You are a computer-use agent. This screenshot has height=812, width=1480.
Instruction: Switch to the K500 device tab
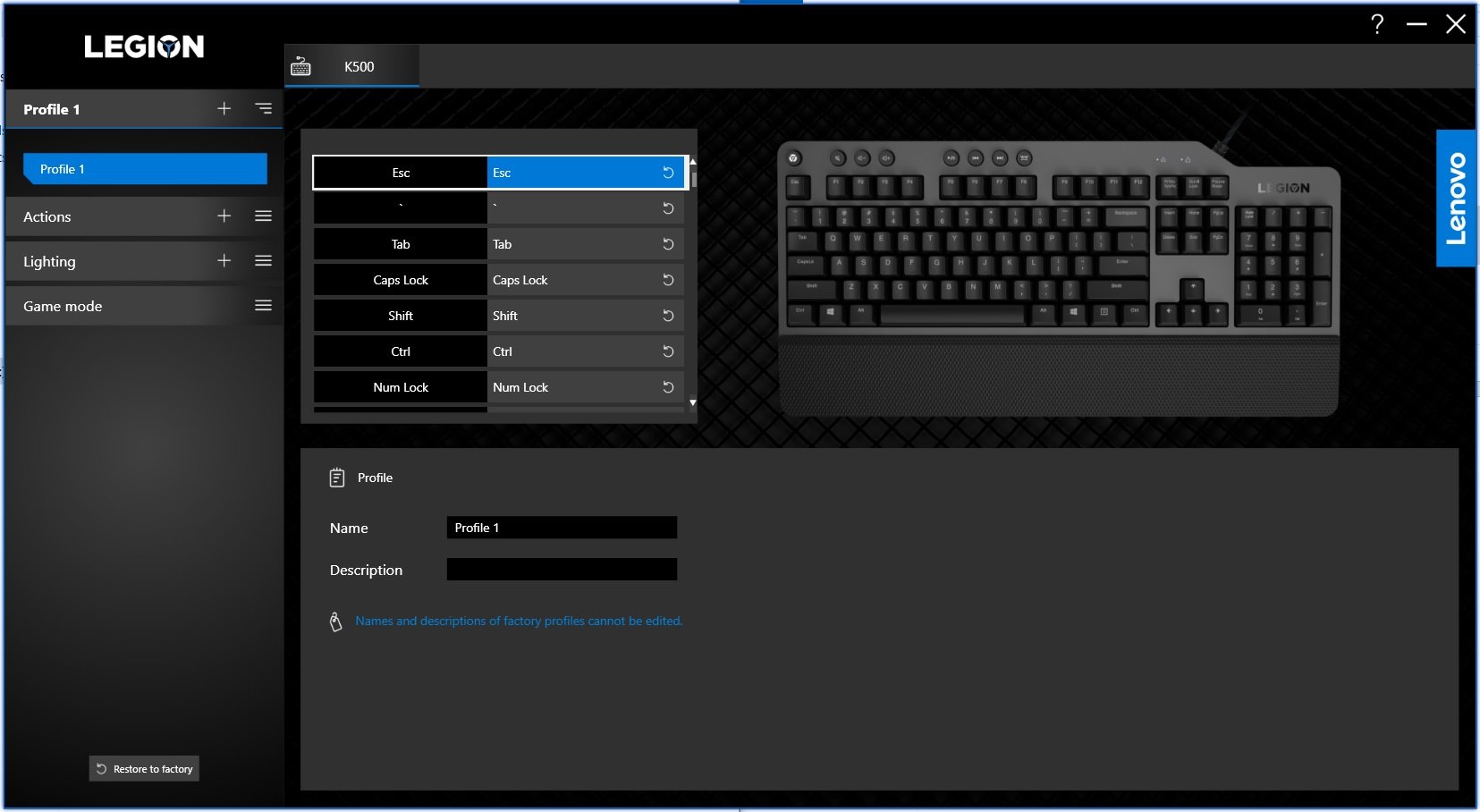[x=351, y=67]
